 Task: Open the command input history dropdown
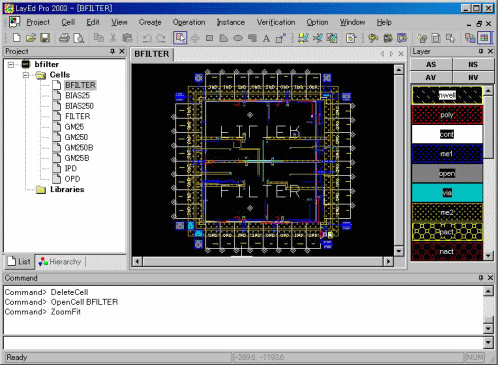pos(488,342)
